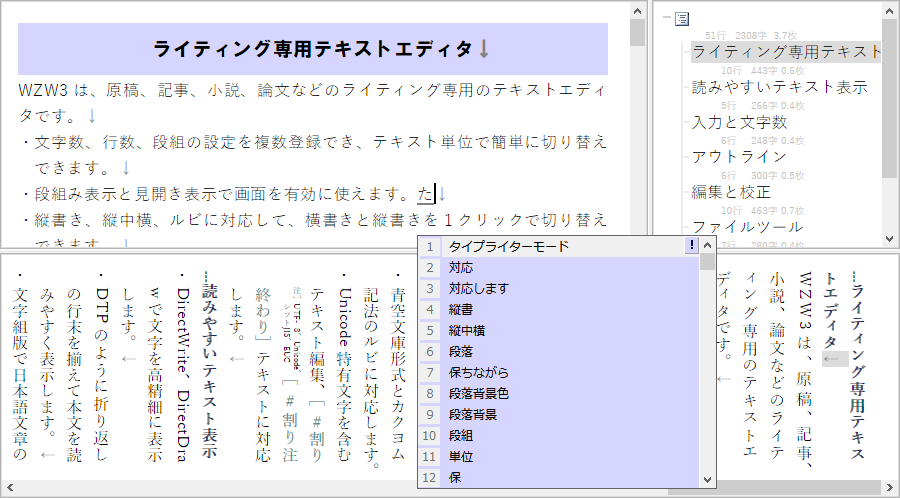The image size is (900, 498).
Task: Click the outline panel scroll-down arrow
Action: (x=890, y=239)
